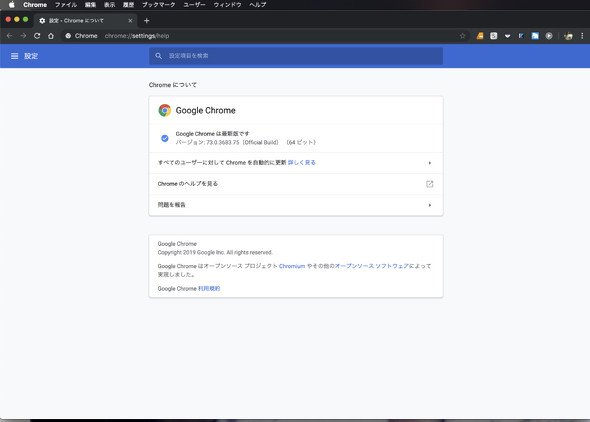Viewport: 590px width, 422px height.
Task: Reload the current page
Action: coord(37,36)
